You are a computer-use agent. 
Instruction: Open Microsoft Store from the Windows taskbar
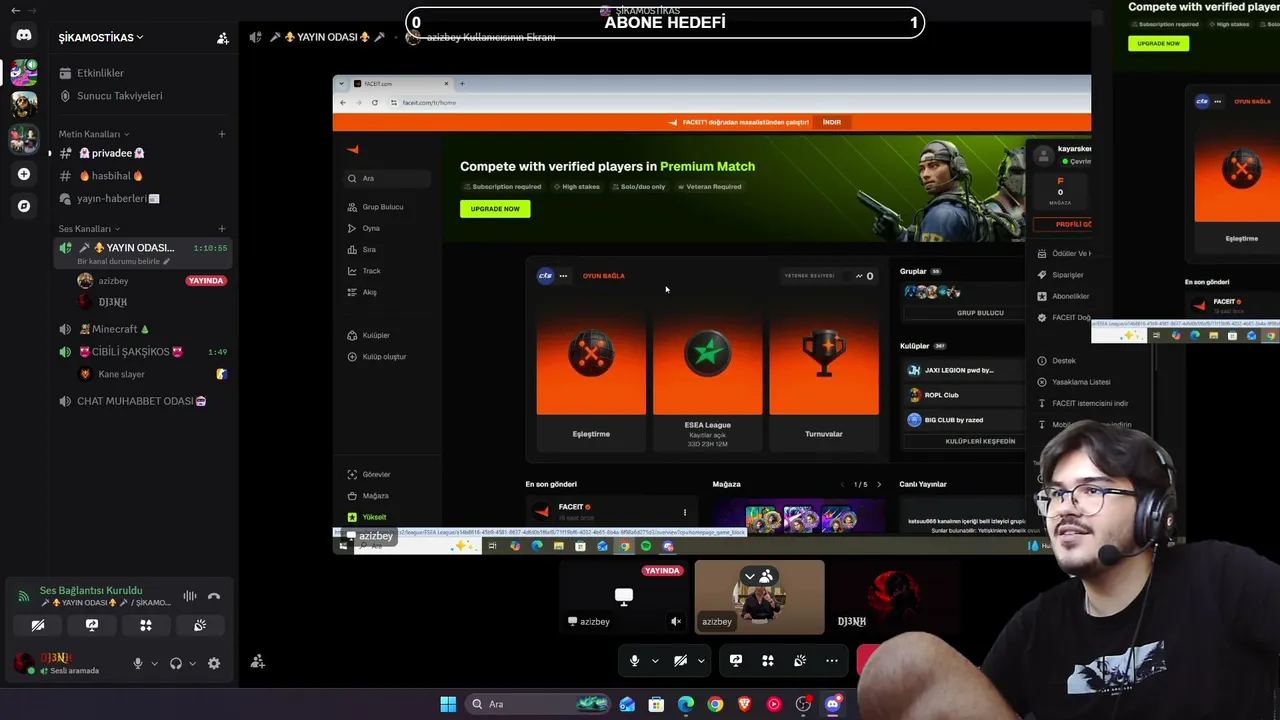tap(656, 704)
